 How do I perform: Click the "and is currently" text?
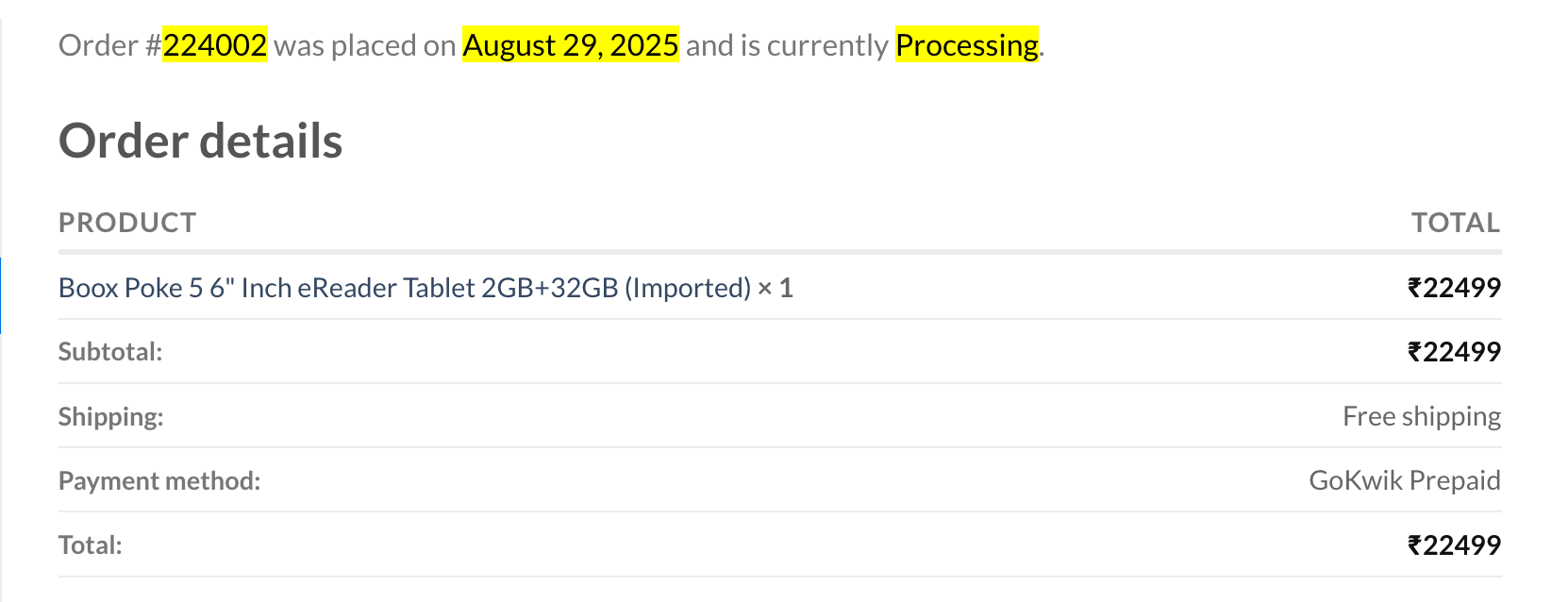coord(787,45)
